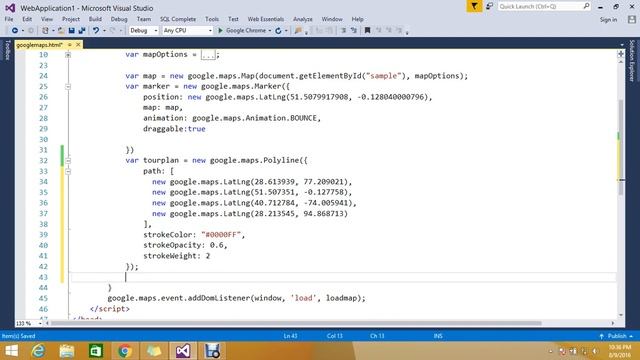Open File Explorer from the taskbar
The height and width of the screenshot is (360, 640).
67,351
